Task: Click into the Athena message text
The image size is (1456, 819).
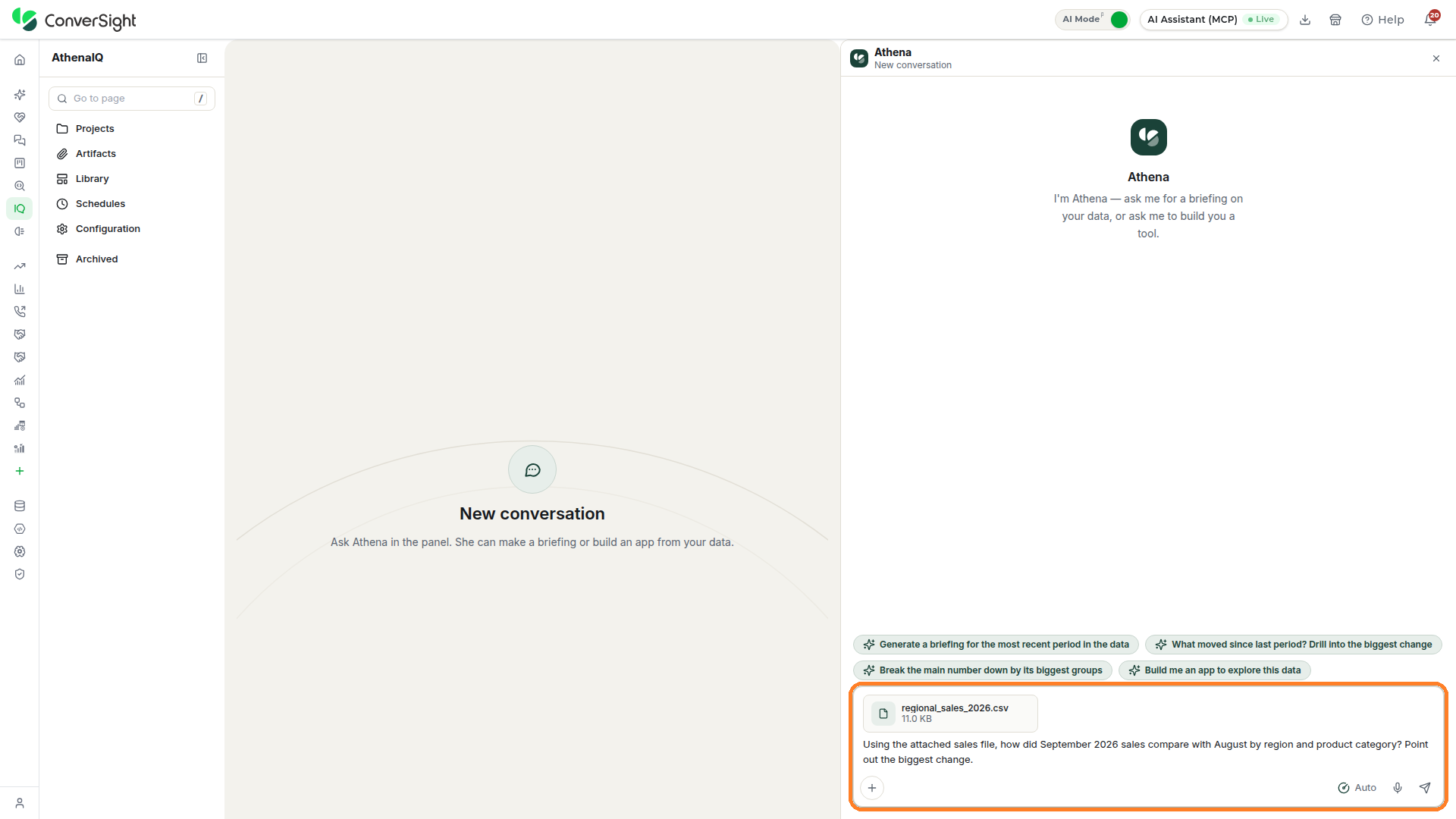Action: (1146, 752)
